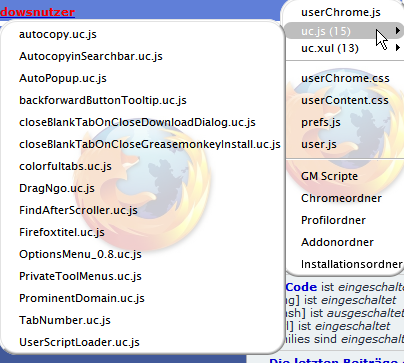Open Profilordner folder entry
This screenshot has width=404, height=363.
(333, 220)
